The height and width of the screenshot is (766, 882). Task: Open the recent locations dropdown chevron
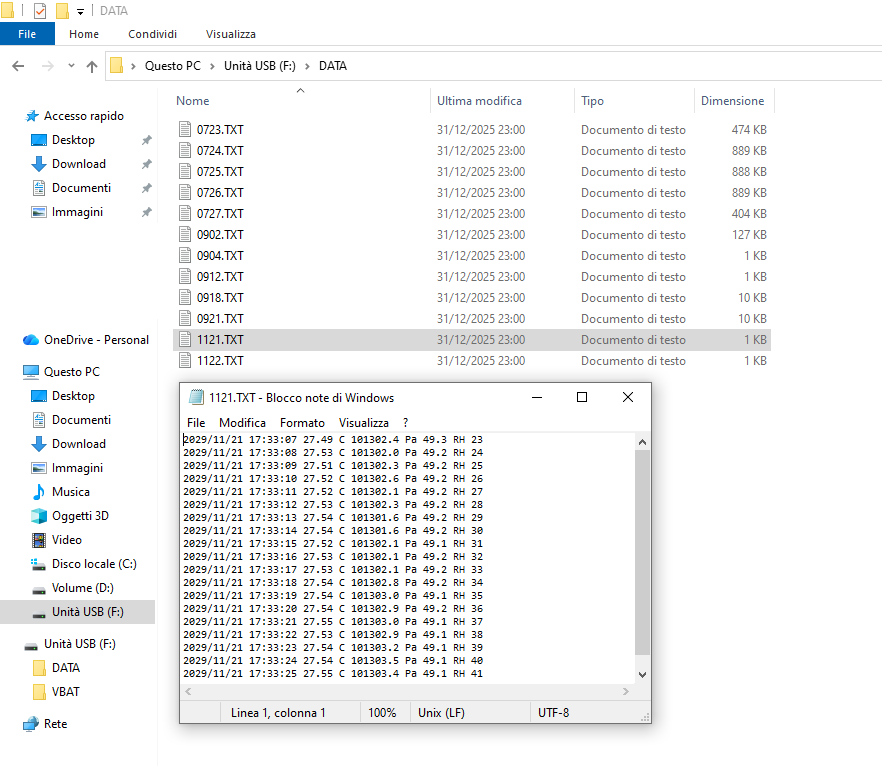click(x=71, y=66)
